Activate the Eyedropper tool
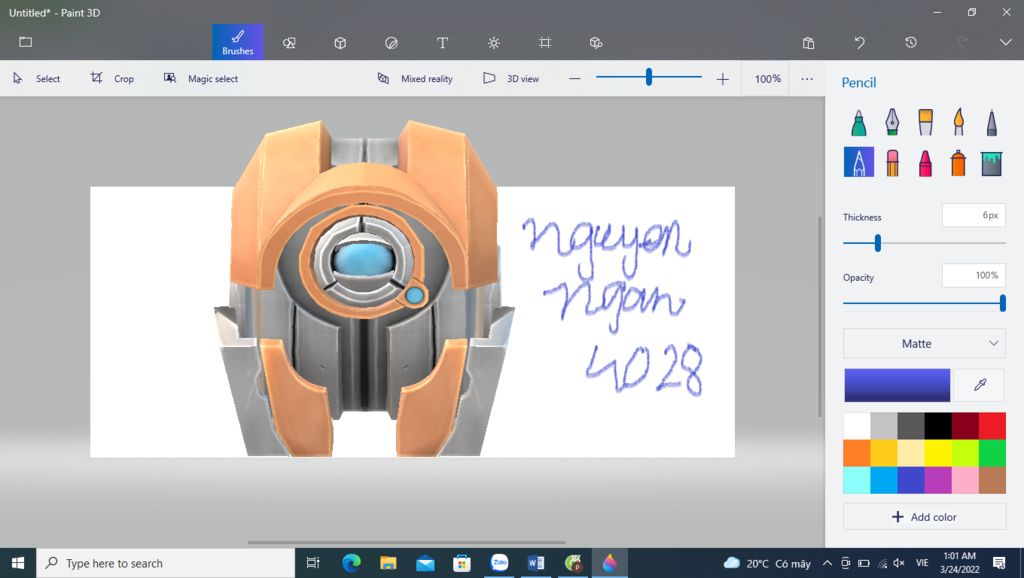 click(980, 385)
